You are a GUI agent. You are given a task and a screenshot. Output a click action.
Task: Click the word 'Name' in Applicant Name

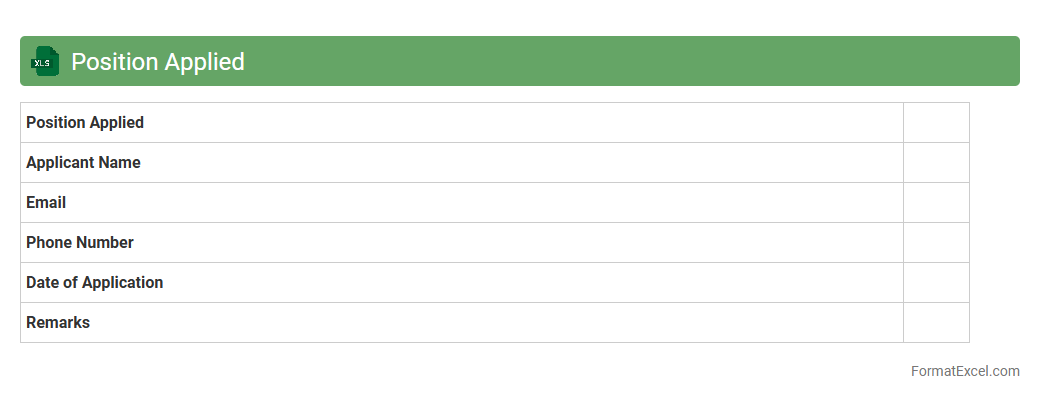119,163
